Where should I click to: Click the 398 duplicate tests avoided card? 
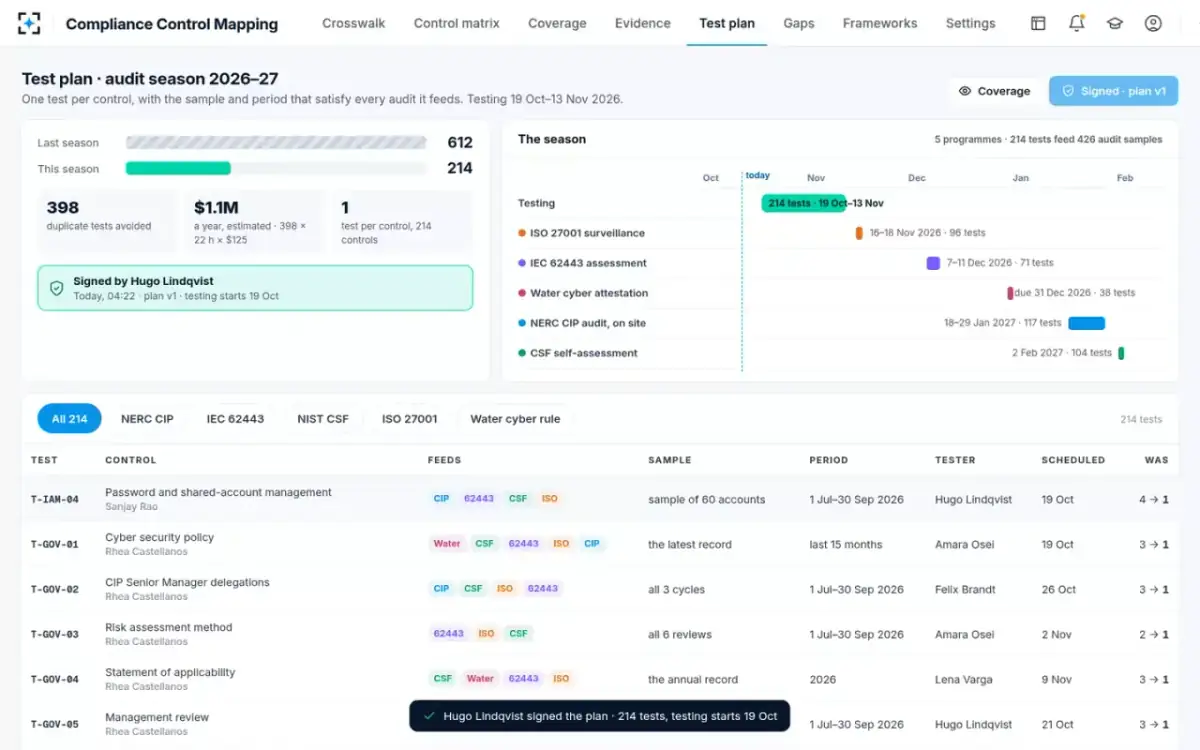click(x=108, y=220)
